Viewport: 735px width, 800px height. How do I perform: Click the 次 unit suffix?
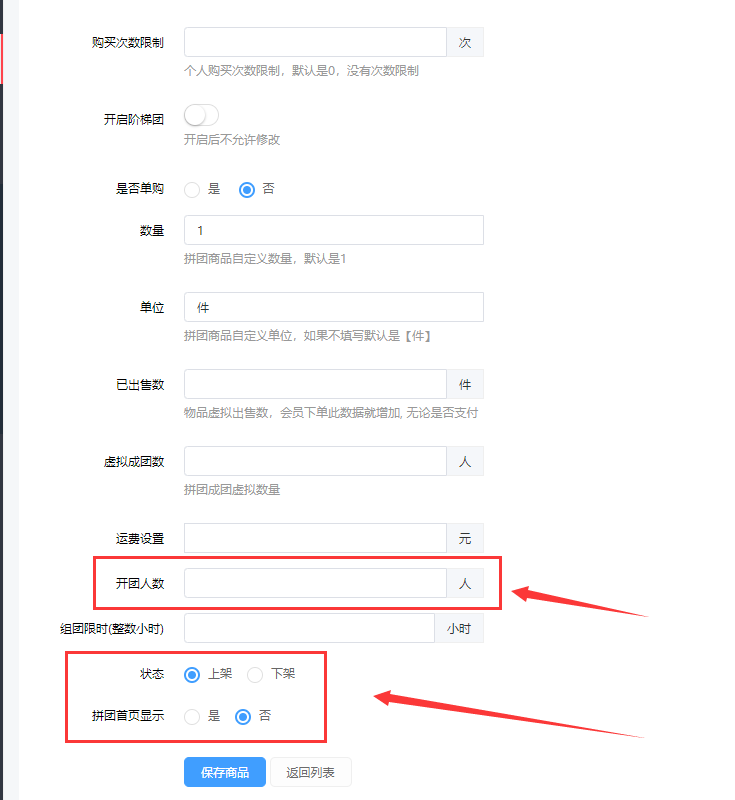[465, 42]
